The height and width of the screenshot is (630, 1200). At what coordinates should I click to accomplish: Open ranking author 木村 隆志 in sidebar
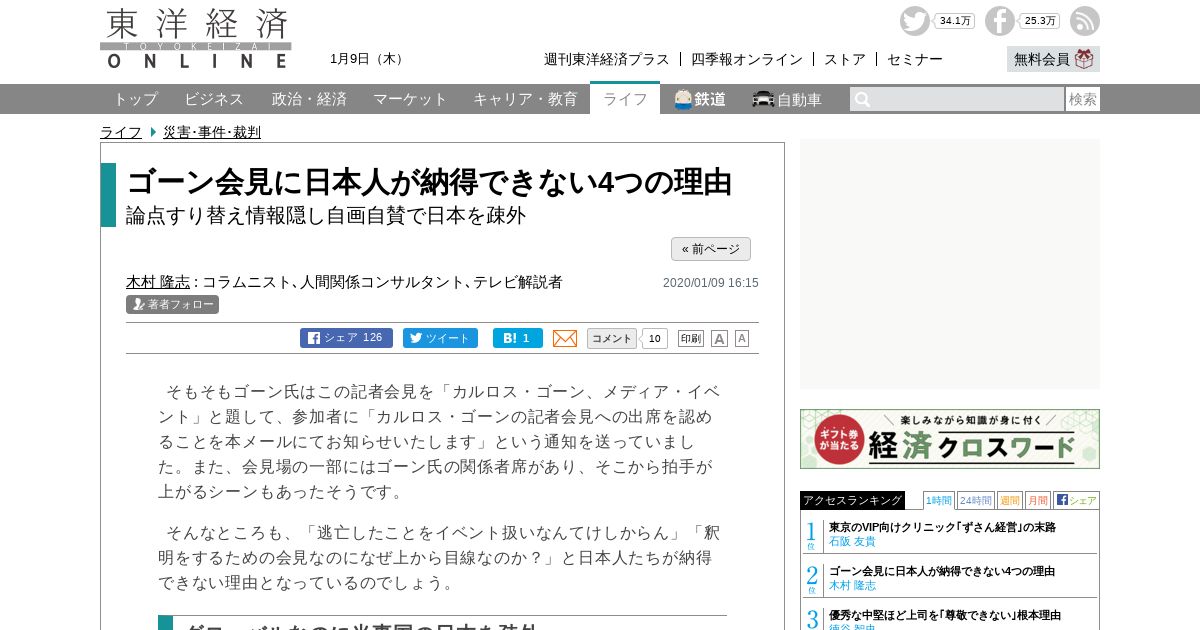tap(852, 585)
